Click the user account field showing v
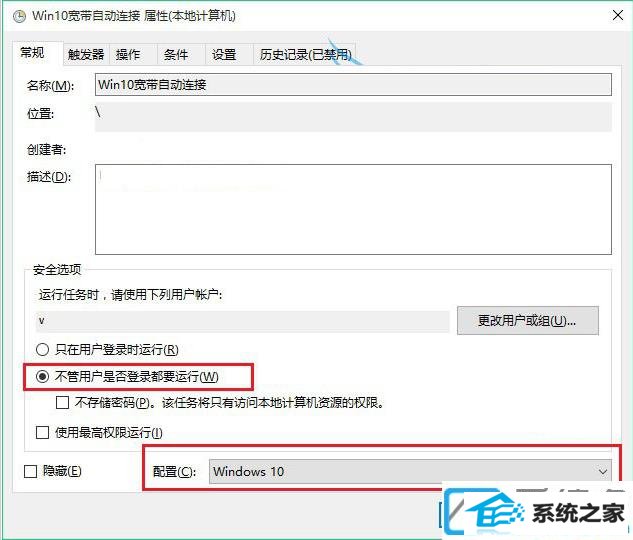Screen dimensions: 633x540 coord(243,321)
